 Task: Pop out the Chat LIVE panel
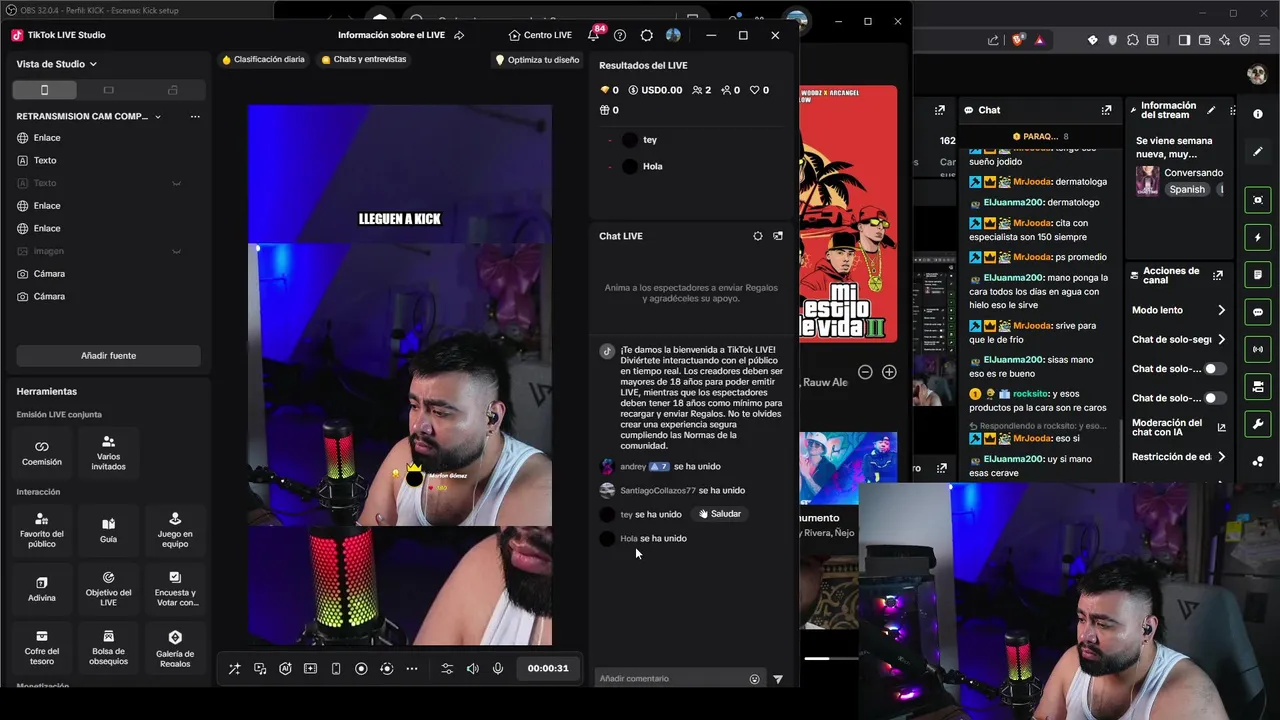(778, 236)
